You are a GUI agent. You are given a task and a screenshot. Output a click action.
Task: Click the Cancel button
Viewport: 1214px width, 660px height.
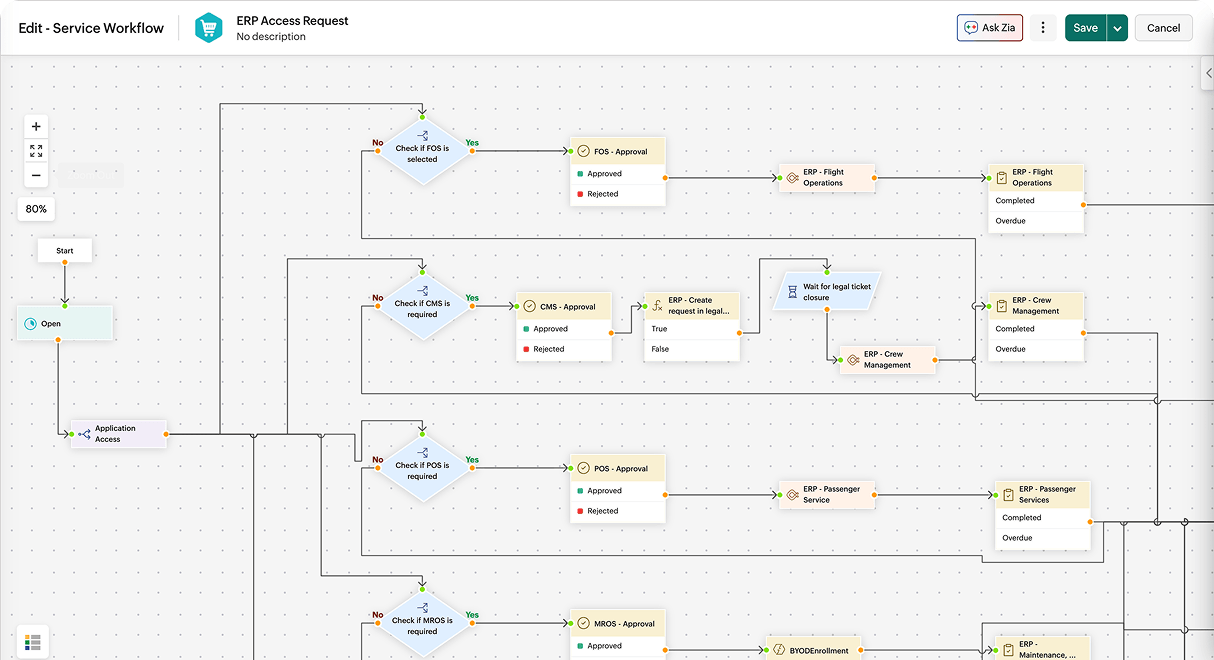tap(1163, 28)
